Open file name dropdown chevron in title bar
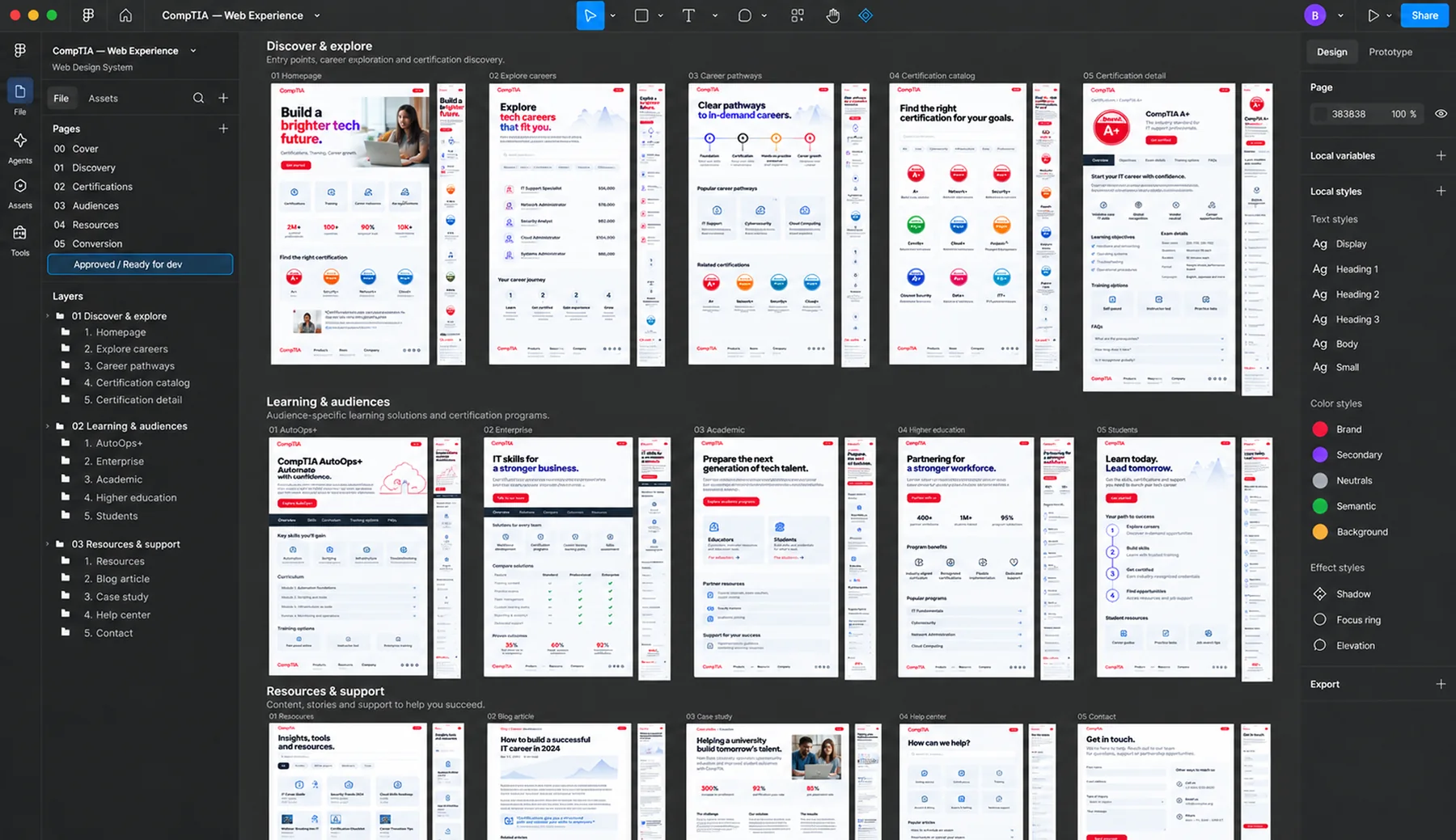Image resolution: width=1456 pixels, height=840 pixels. point(317,15)
